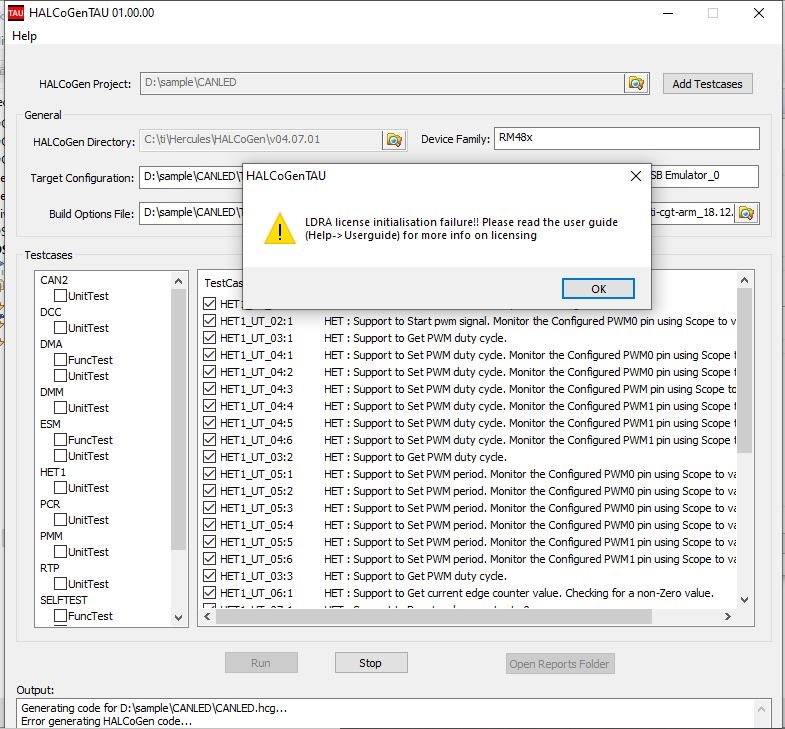Uncheck testcase HET1_UT_03:1
The width and height of the screenshot is (785, 729).
[210, 338]
